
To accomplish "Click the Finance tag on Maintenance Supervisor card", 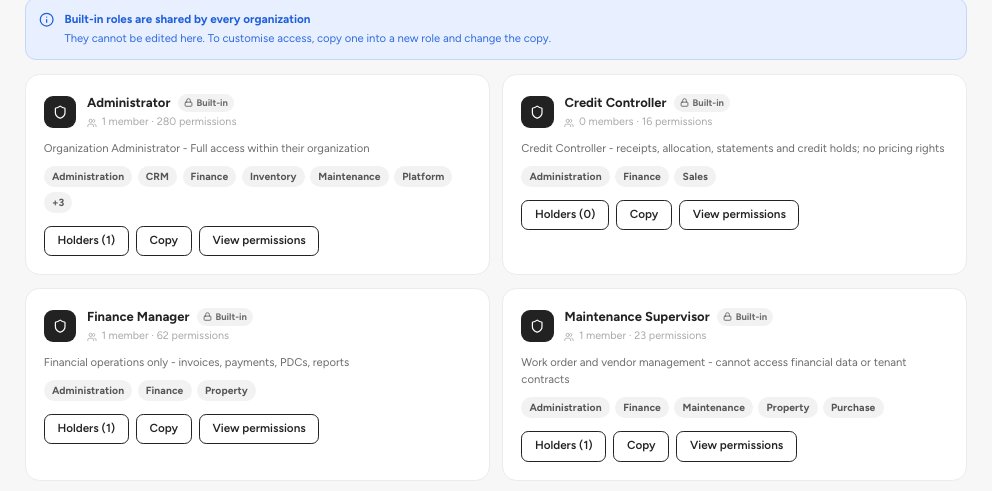I will (642, 407).
